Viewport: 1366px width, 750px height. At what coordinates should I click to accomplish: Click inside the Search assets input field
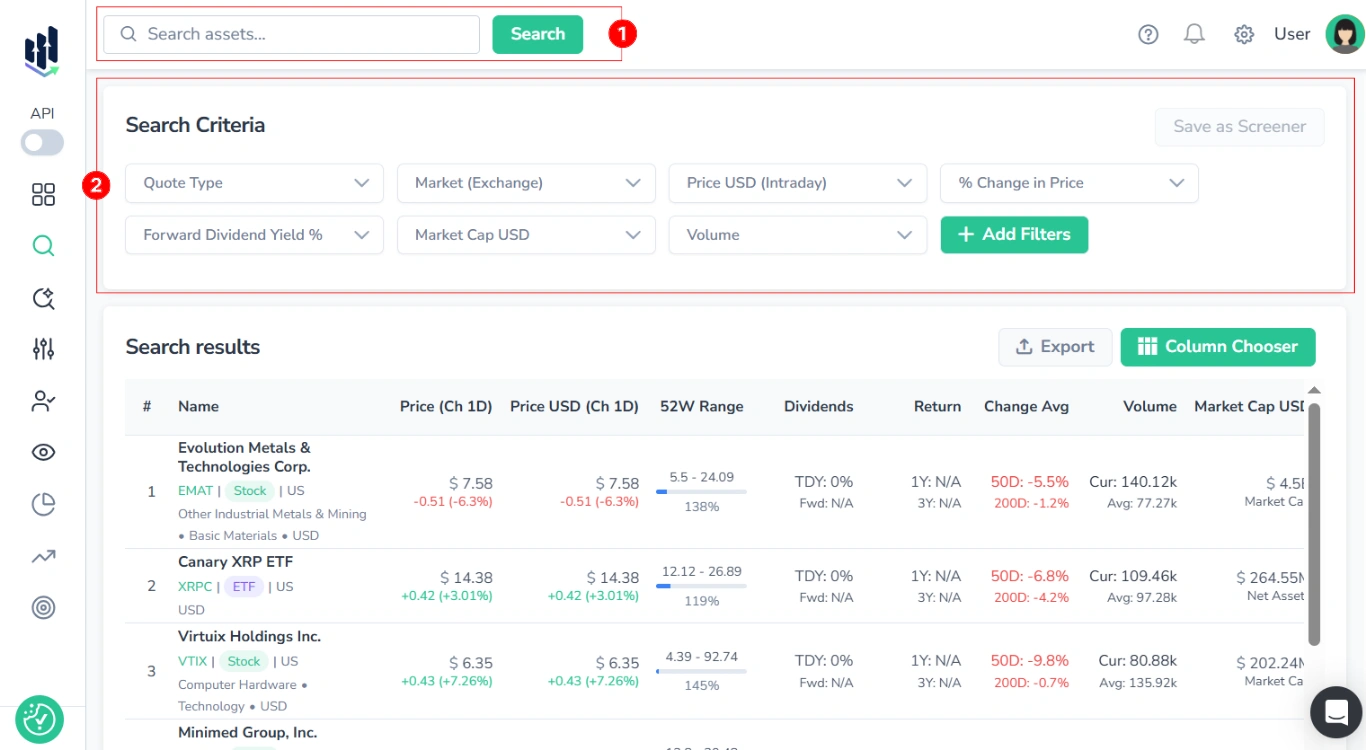pyautogui.click(x=290, y=34)
